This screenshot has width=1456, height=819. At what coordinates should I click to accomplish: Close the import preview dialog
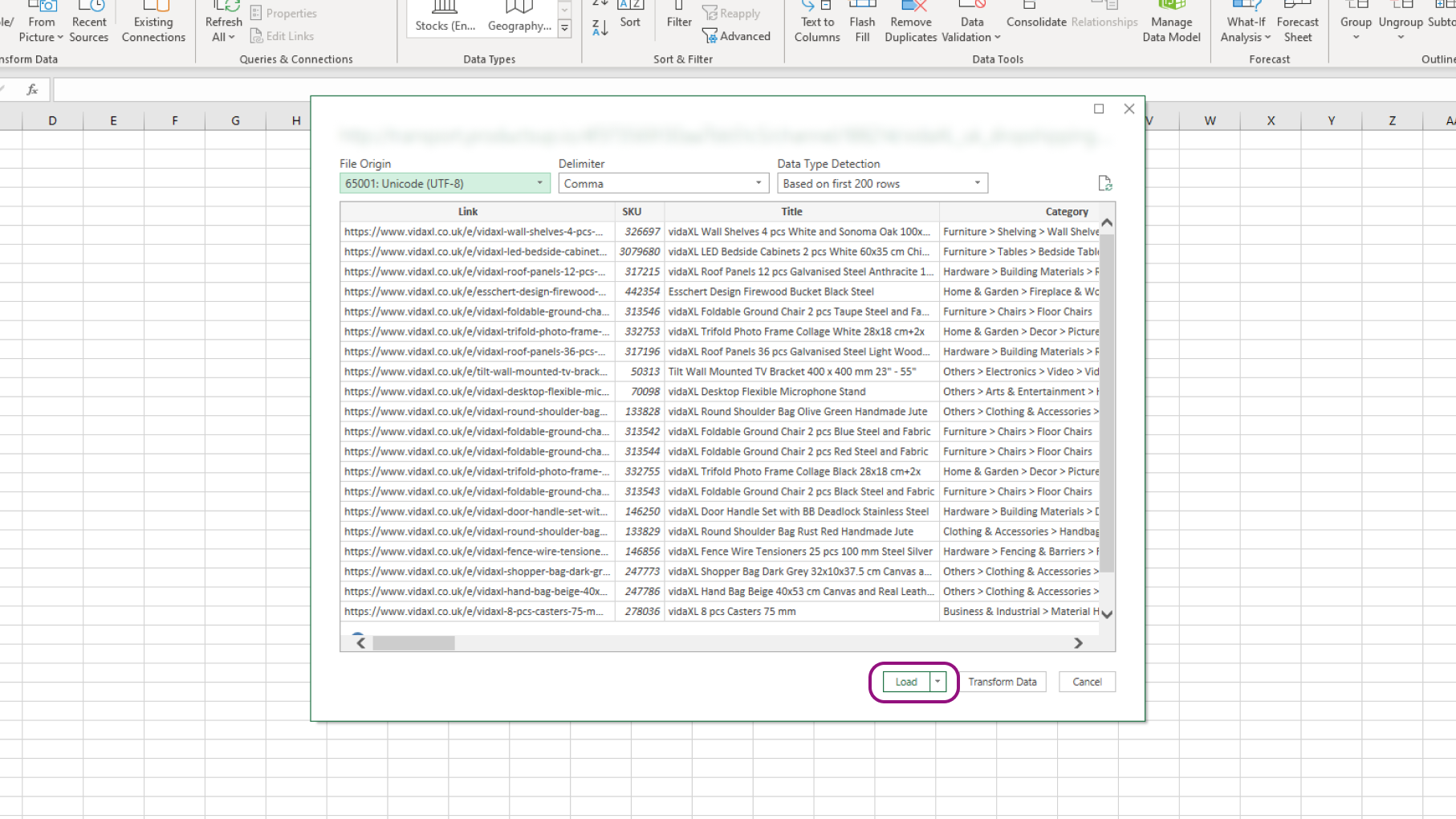click(1129, 108)
